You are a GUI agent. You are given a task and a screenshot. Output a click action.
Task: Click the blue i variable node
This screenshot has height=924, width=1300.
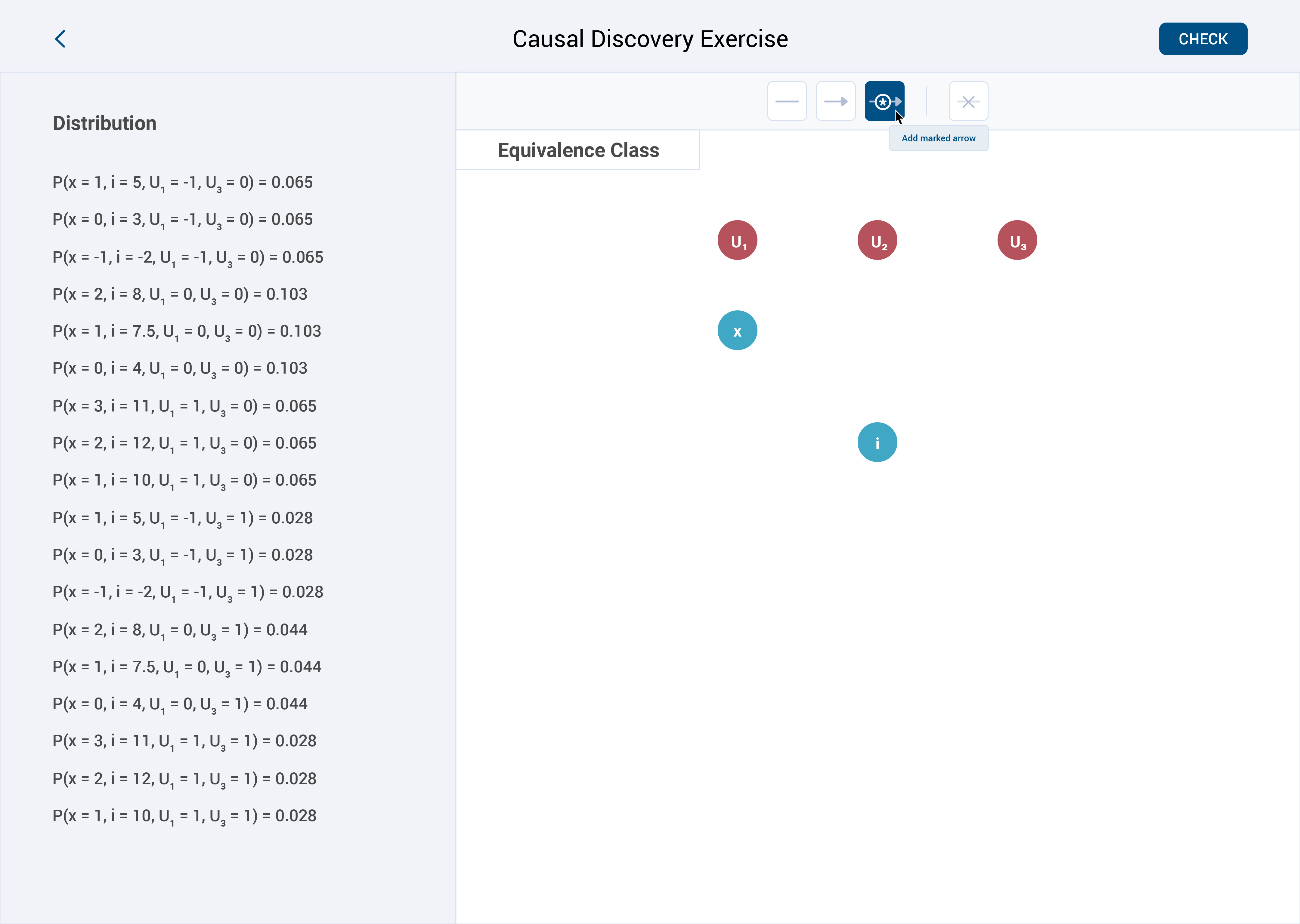(x=877, y=442)
